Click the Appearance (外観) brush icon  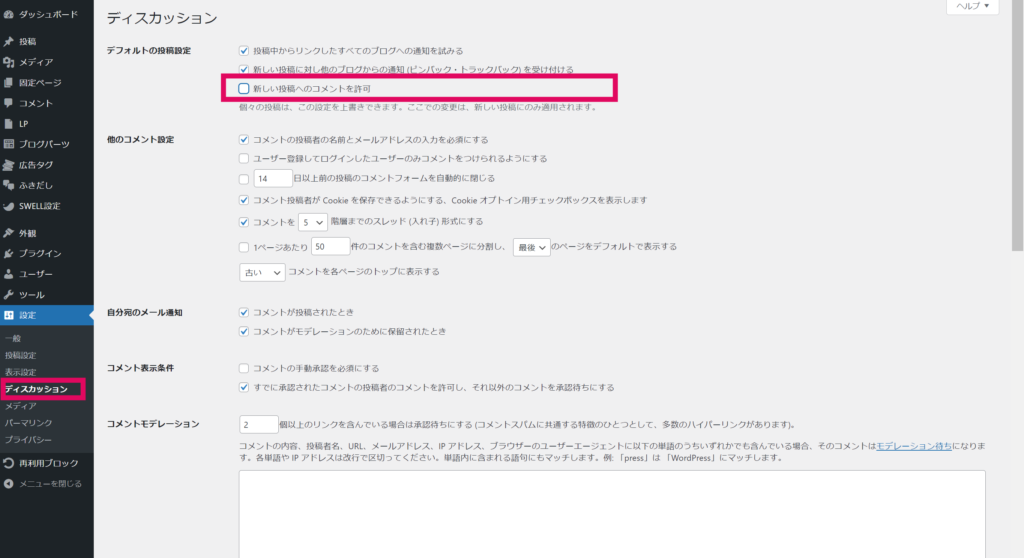pos(9,233)
